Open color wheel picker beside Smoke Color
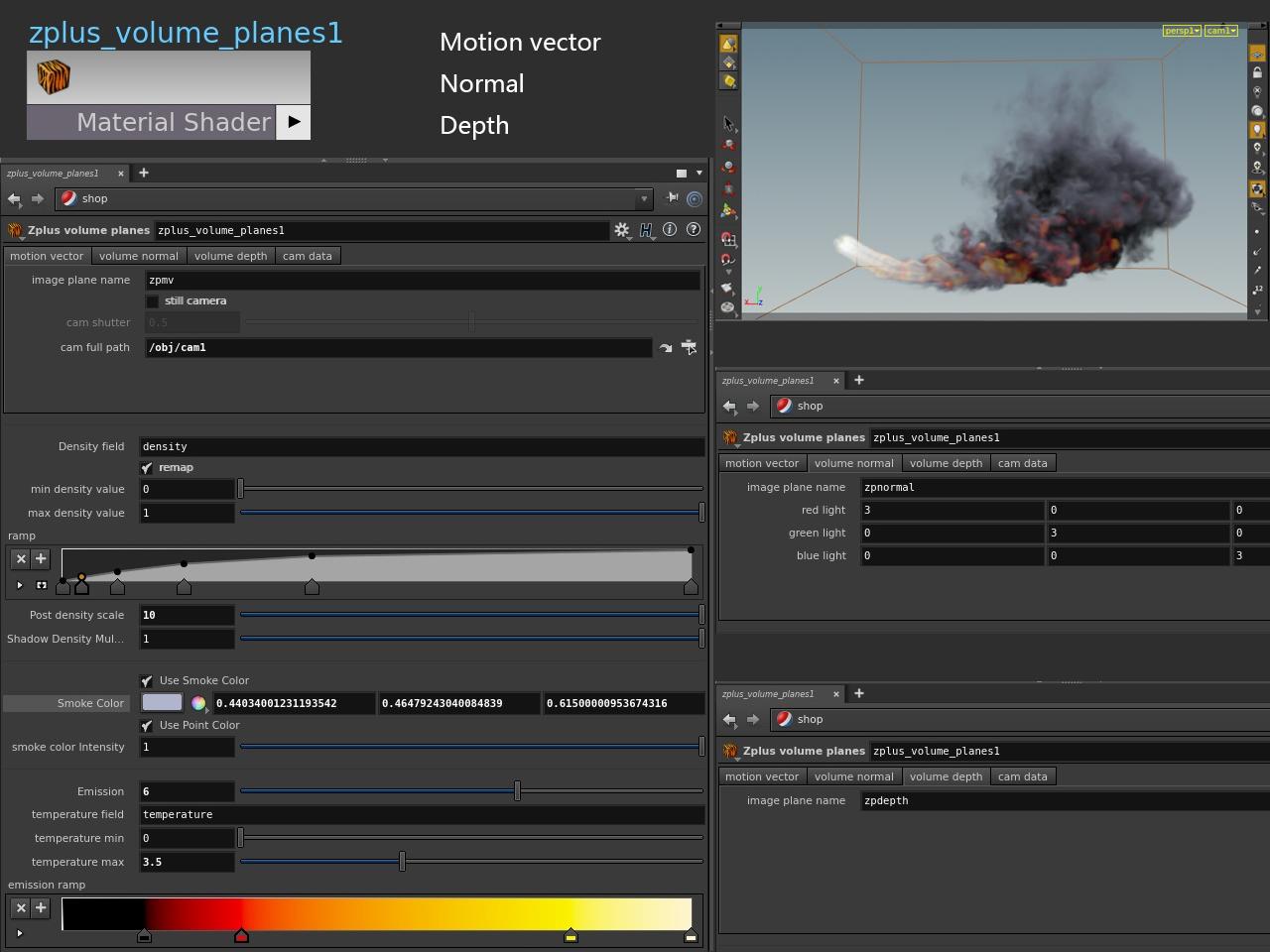 pos(198,703)
